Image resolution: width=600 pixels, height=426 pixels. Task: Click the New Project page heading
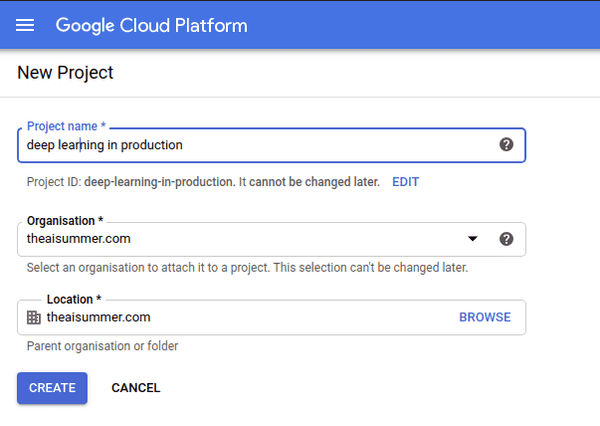(x=66, y=73)
